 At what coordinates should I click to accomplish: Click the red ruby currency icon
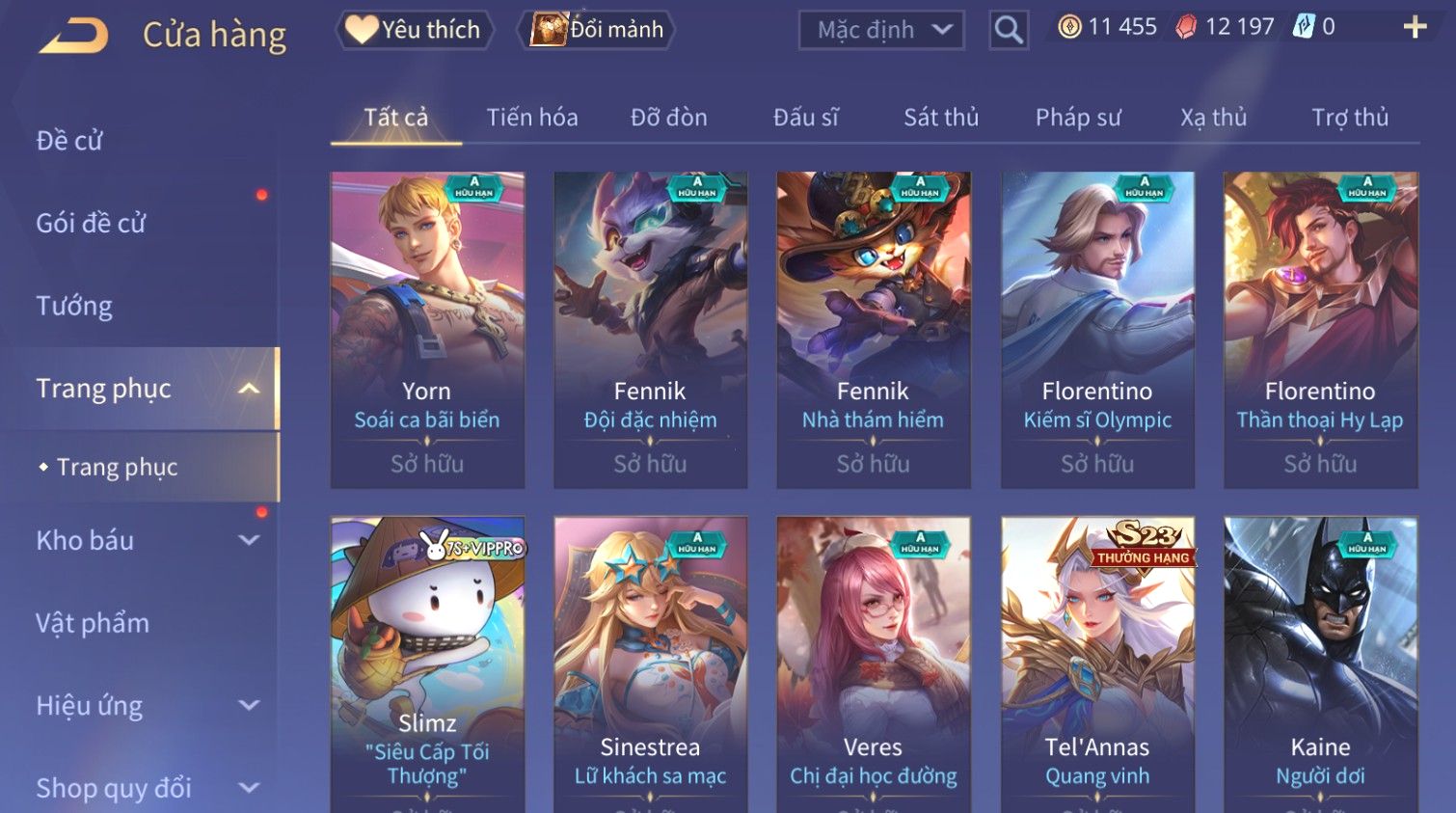(x=1186, y=27)
